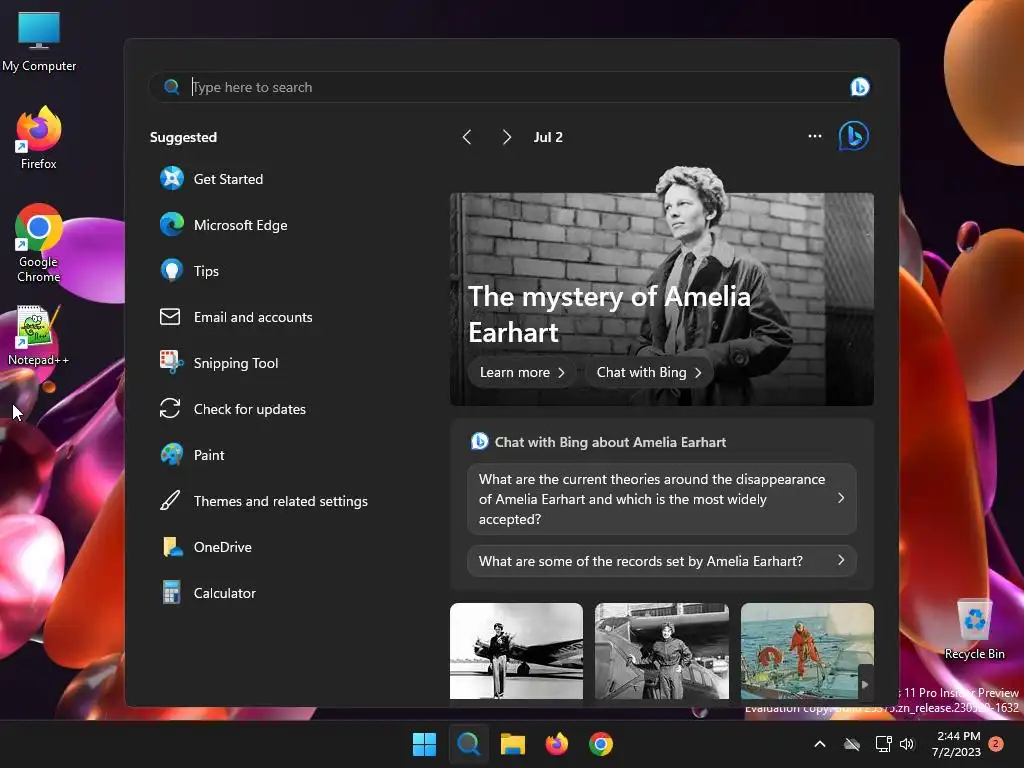Open Firefox from the taskbar
The image size is (1024, 768).
click(556, 744)
